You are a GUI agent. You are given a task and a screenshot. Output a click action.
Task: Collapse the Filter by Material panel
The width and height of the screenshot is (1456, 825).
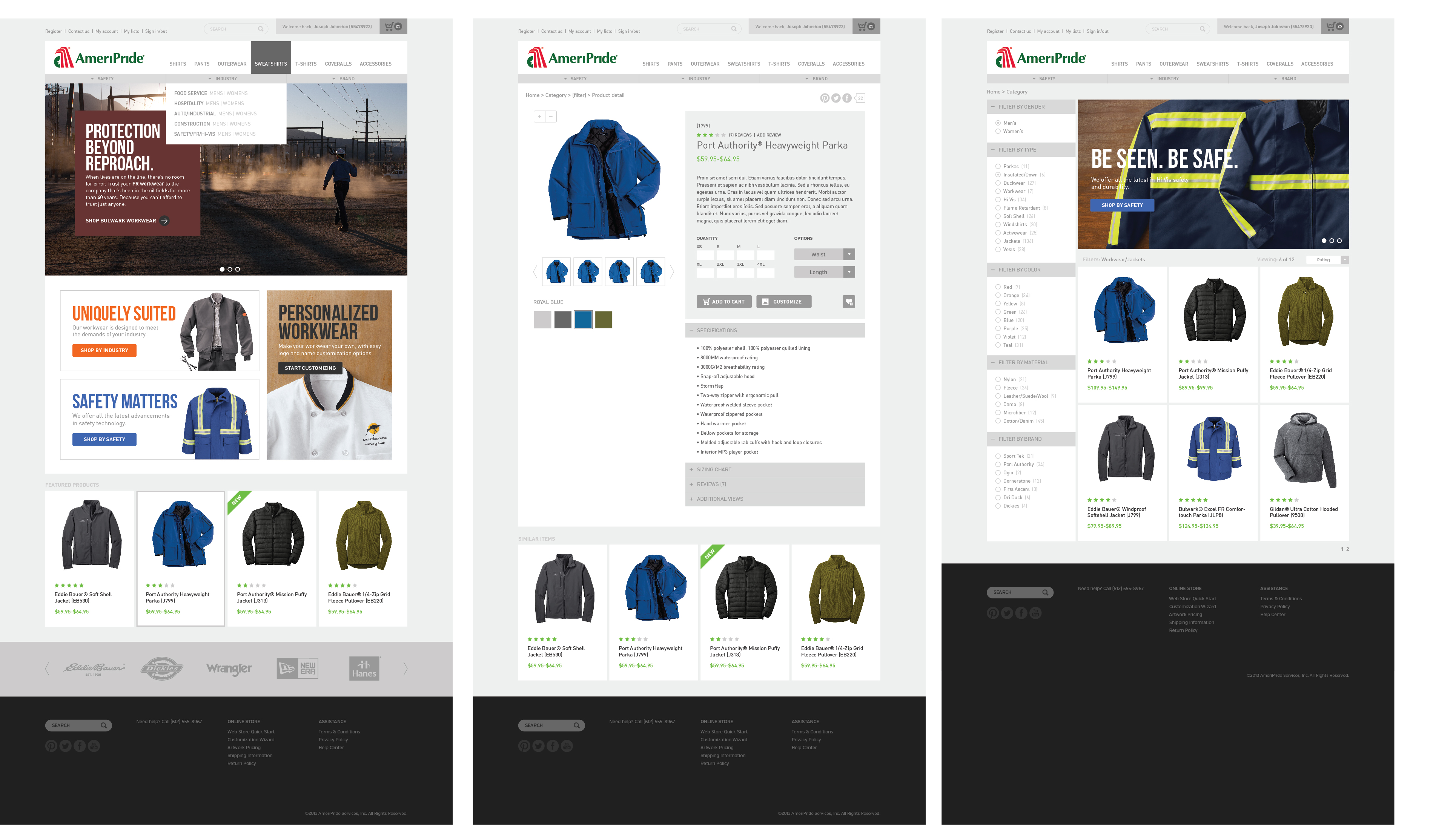pyautogui.click(x=1031, y=363)
